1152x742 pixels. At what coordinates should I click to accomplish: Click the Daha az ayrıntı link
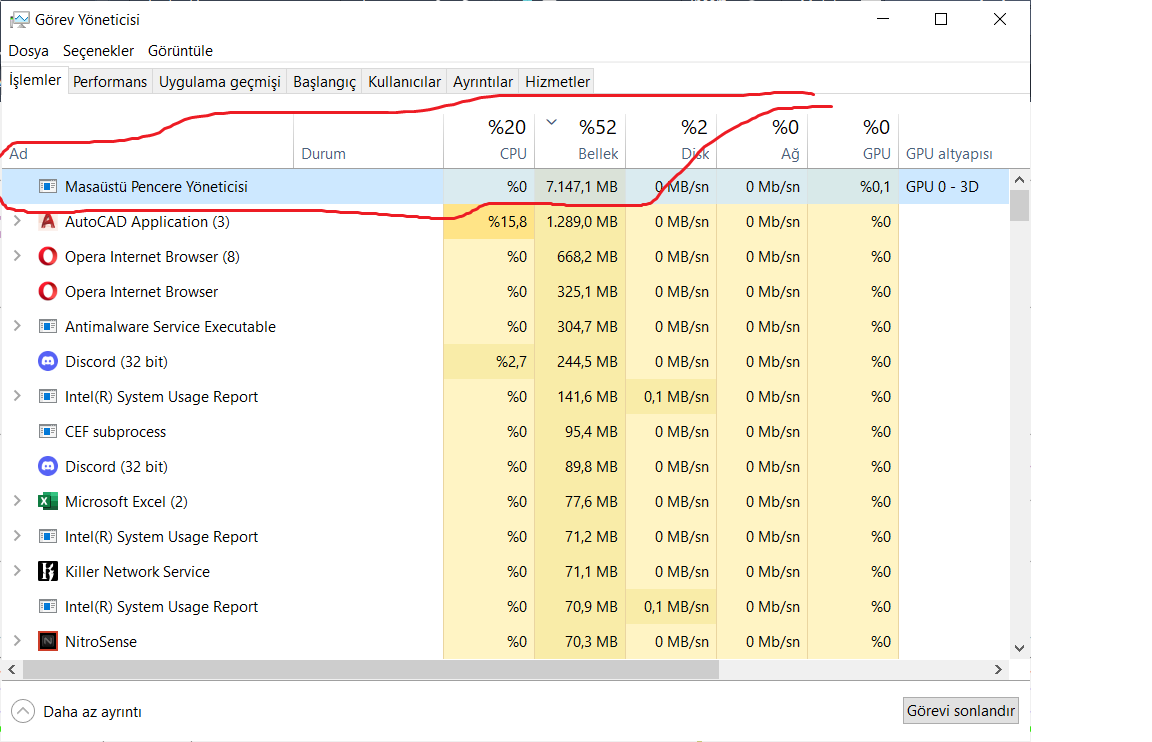point(93,712)
